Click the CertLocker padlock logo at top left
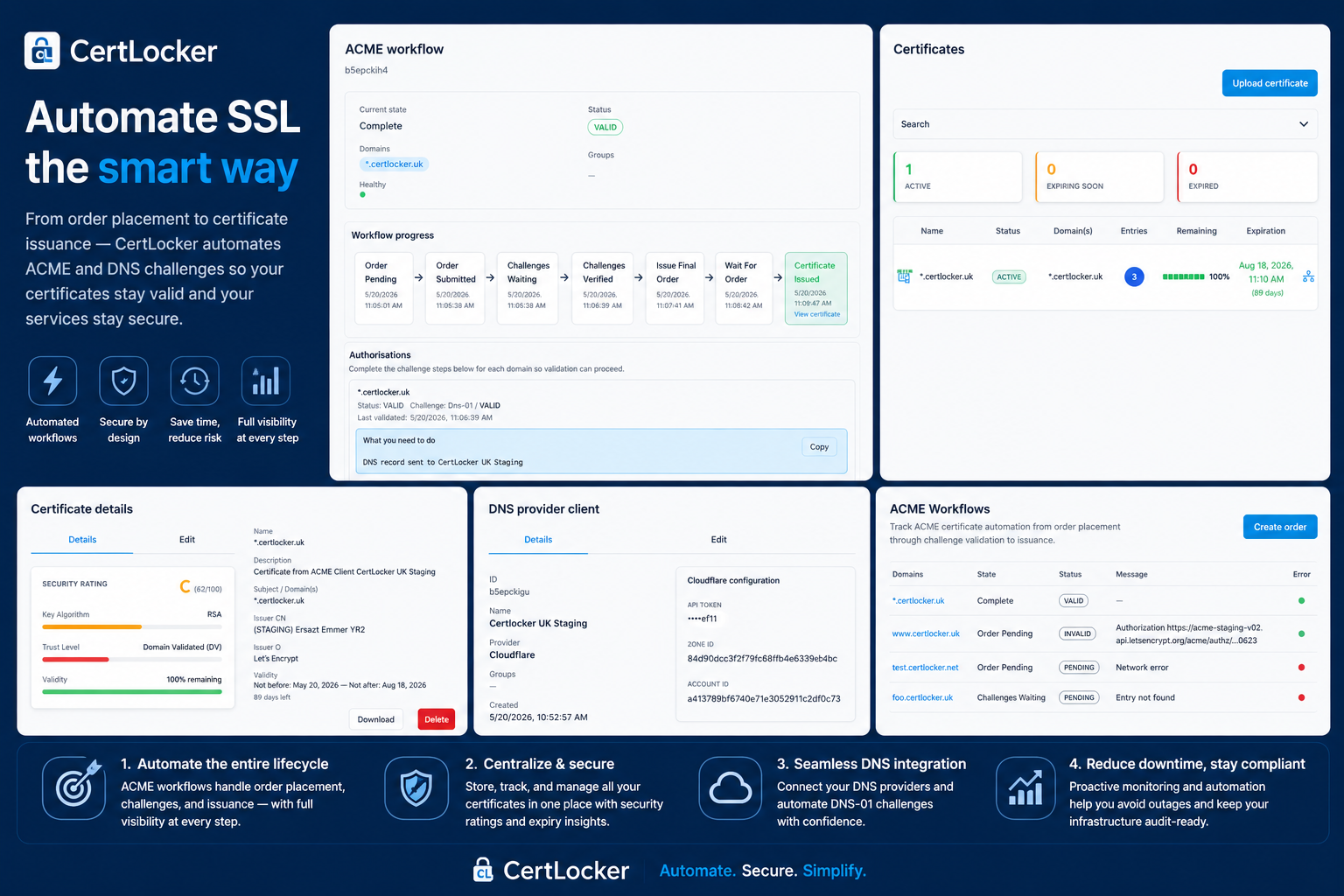The image size is (1344, 896). 42,51
